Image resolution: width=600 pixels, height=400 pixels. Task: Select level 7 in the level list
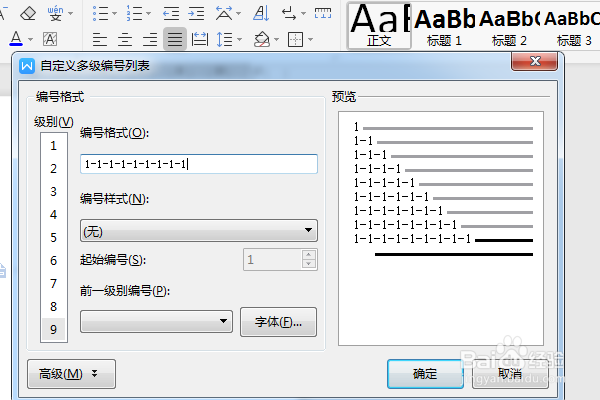(54, 283)
